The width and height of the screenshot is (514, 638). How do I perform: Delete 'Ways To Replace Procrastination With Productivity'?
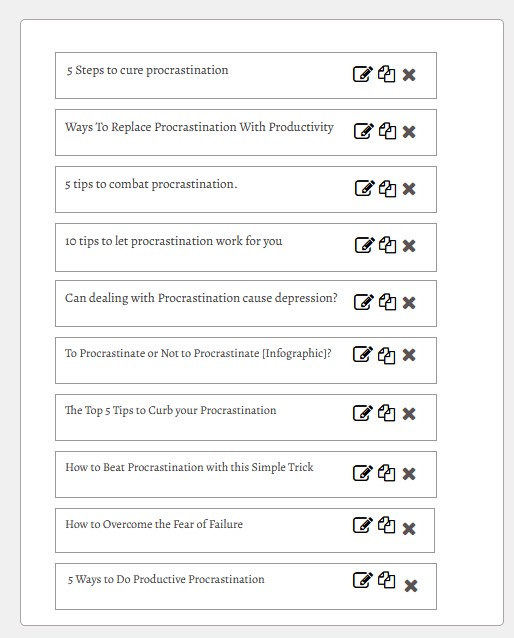(409, 132)
